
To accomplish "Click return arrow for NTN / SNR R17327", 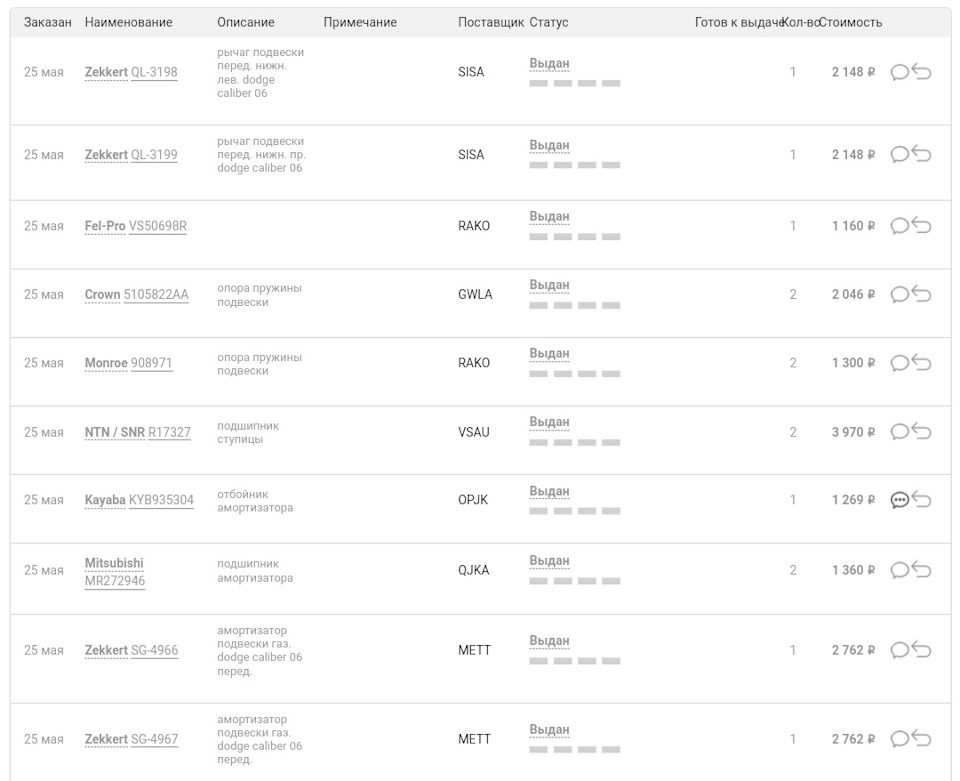I will [x=922, y=432].
